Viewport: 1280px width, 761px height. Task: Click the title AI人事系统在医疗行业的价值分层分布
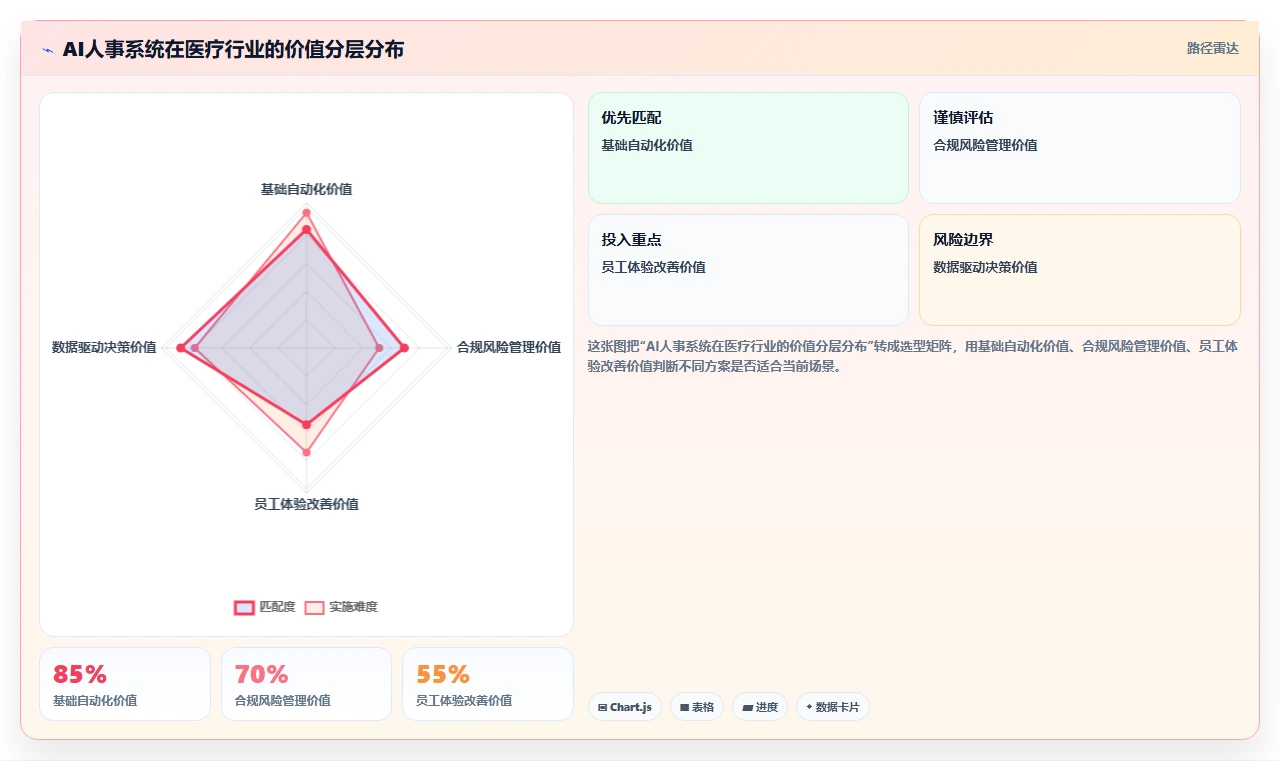click(x=233, y=49)
